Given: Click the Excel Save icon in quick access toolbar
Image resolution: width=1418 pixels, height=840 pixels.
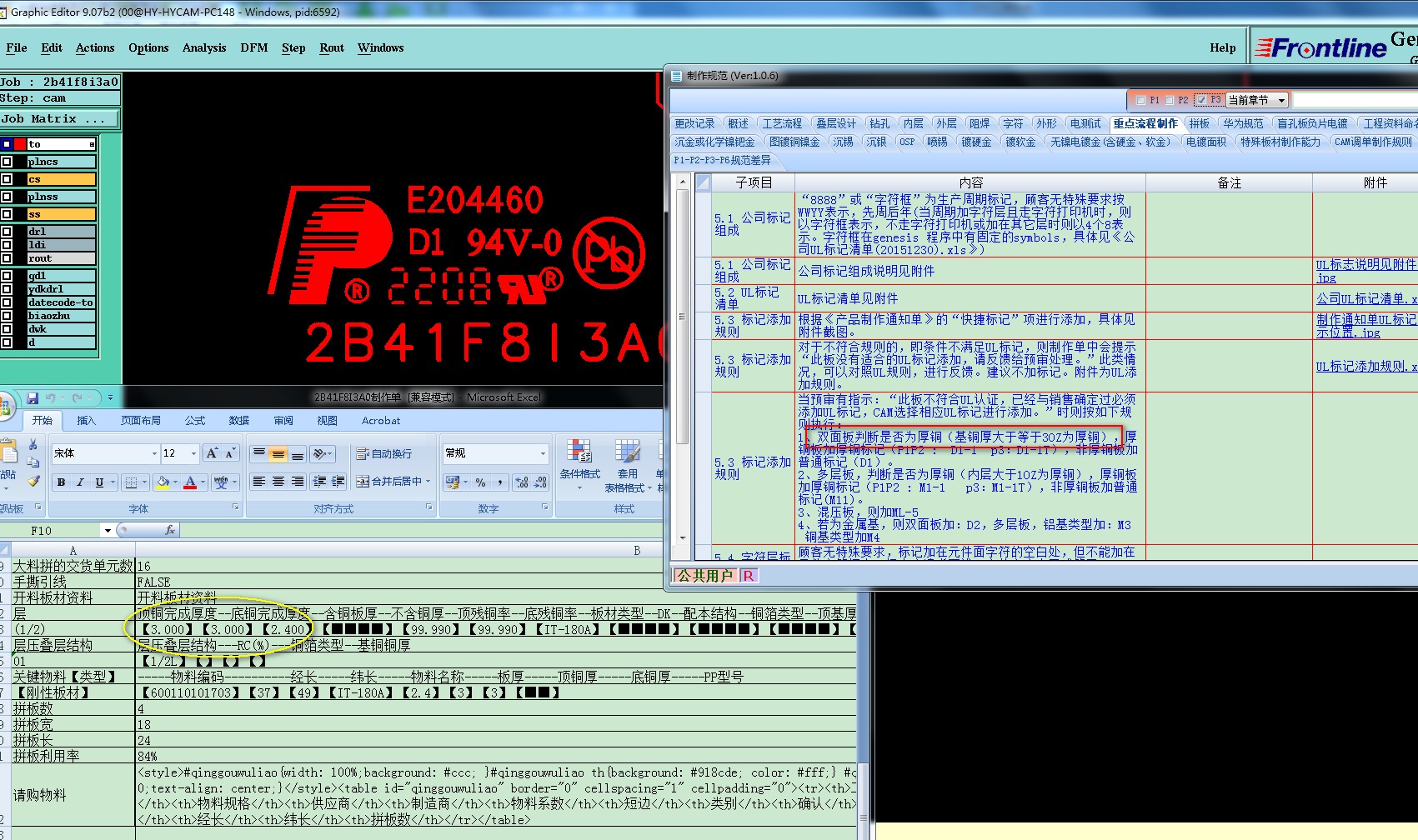Looking at the screenshot, I should (33, 398).
